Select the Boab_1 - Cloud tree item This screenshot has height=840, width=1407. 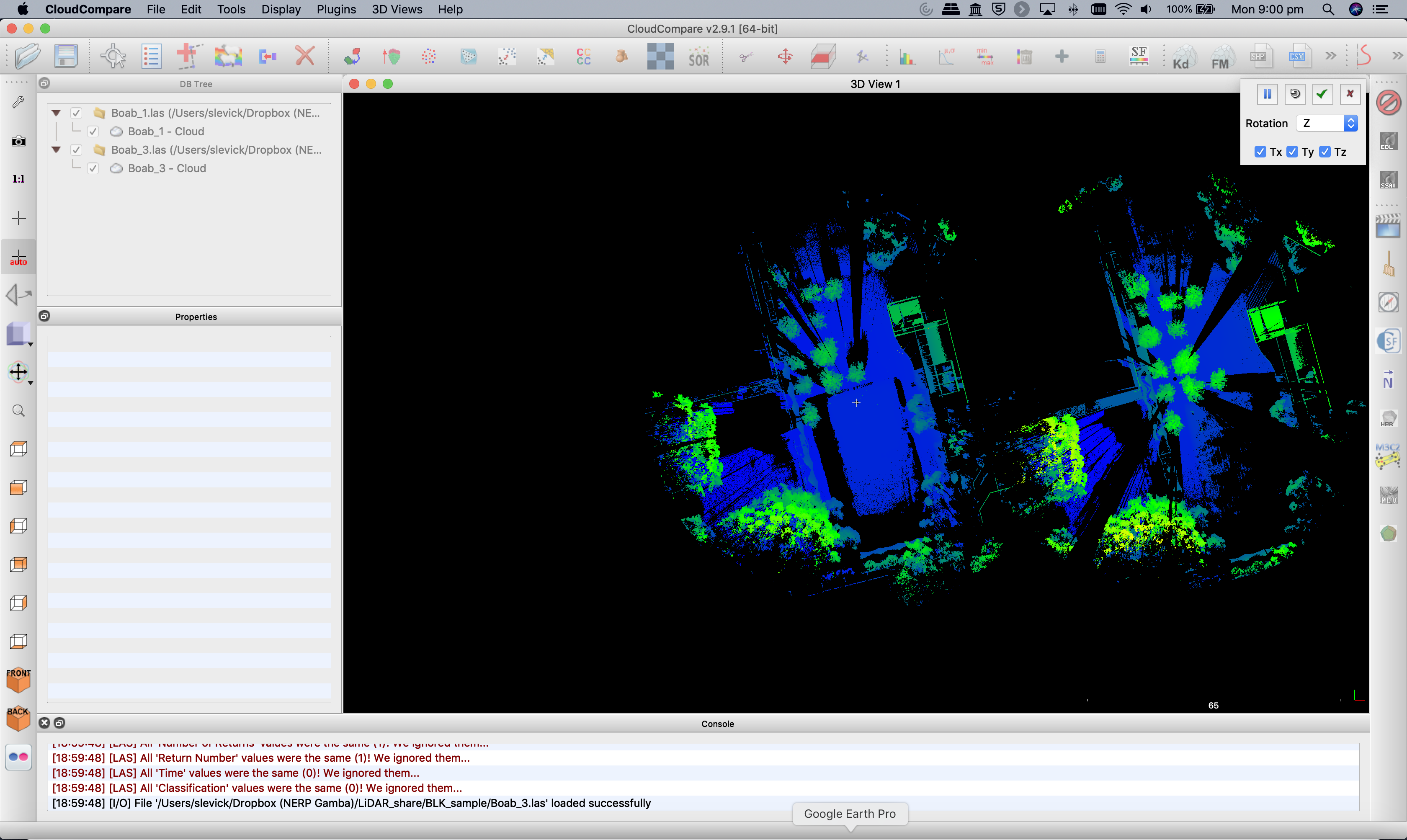pos(166,131)
